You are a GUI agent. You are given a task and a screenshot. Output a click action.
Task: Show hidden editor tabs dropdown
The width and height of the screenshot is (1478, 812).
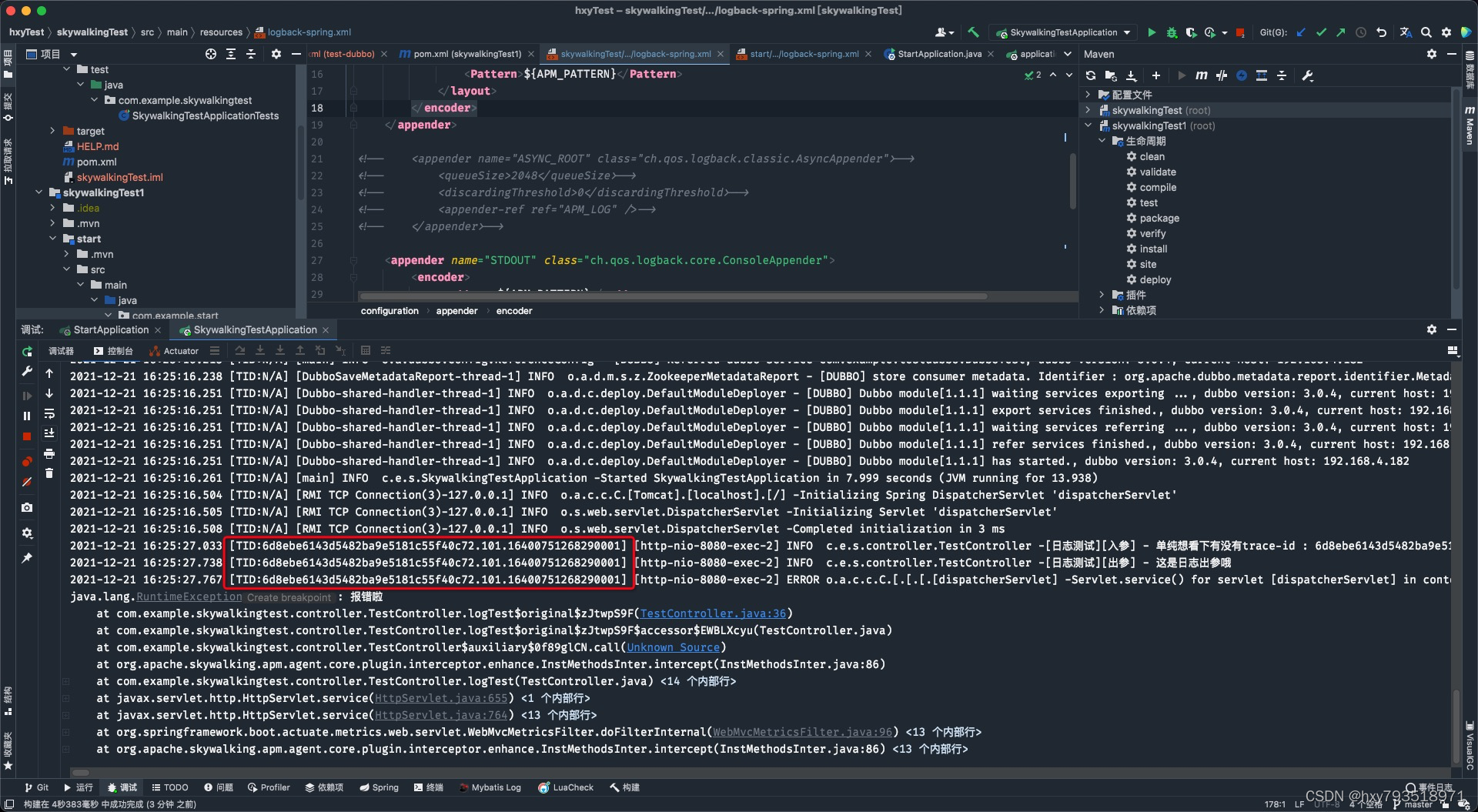(x=1068, y=54)
